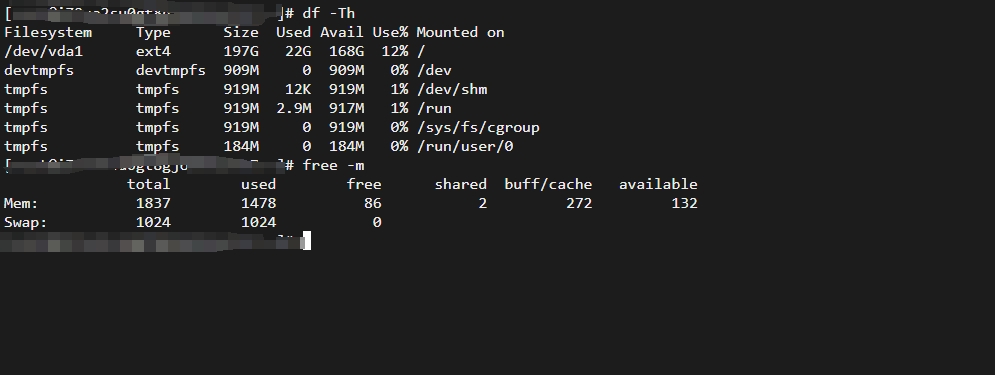The image size is (995, 375).
Task: Select the /dev/vda1 filesystem entry
Action: pyautogui.click(x=44, y=51)
